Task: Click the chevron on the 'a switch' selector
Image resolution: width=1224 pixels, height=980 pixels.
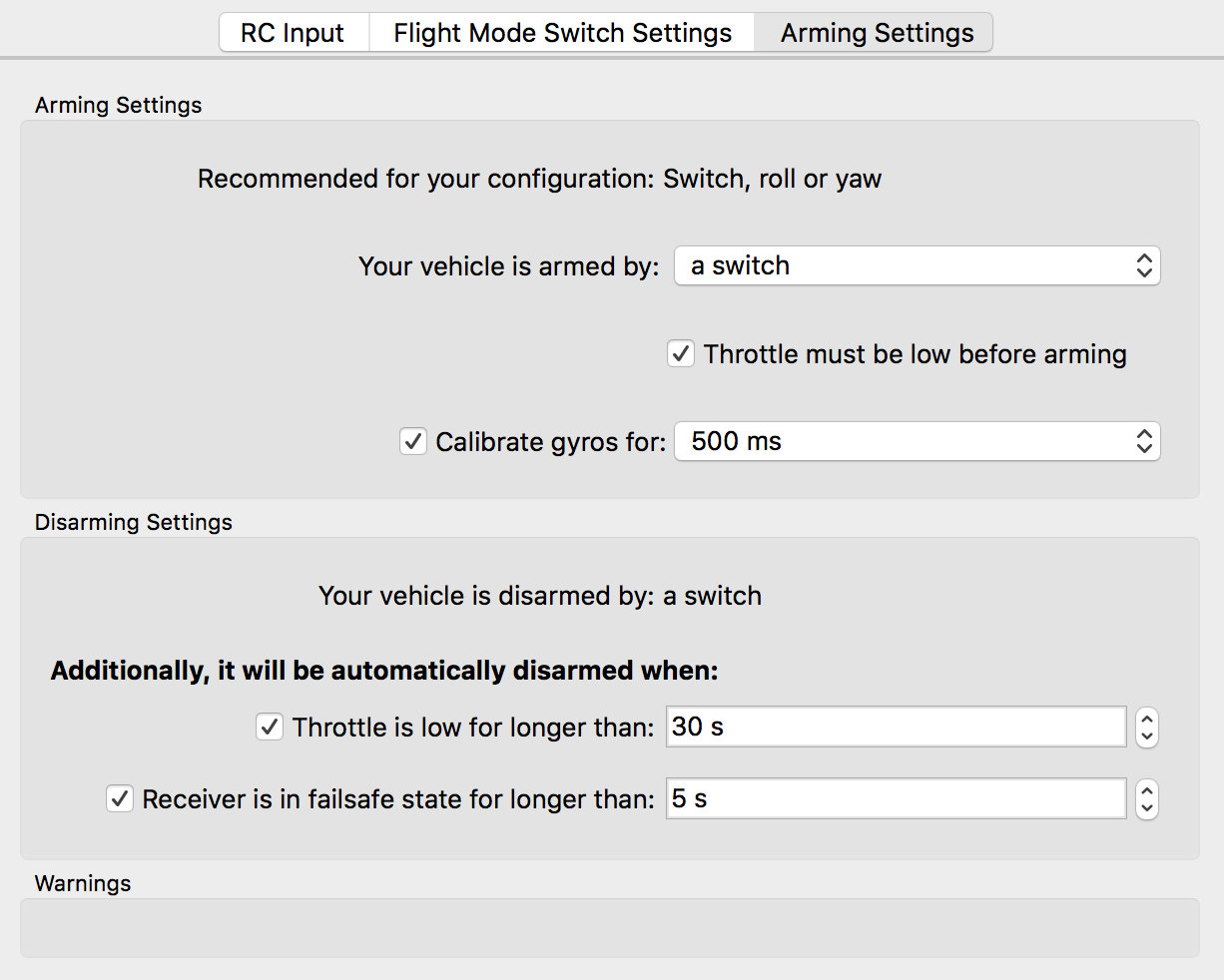Action: [x=1144, y=265]
